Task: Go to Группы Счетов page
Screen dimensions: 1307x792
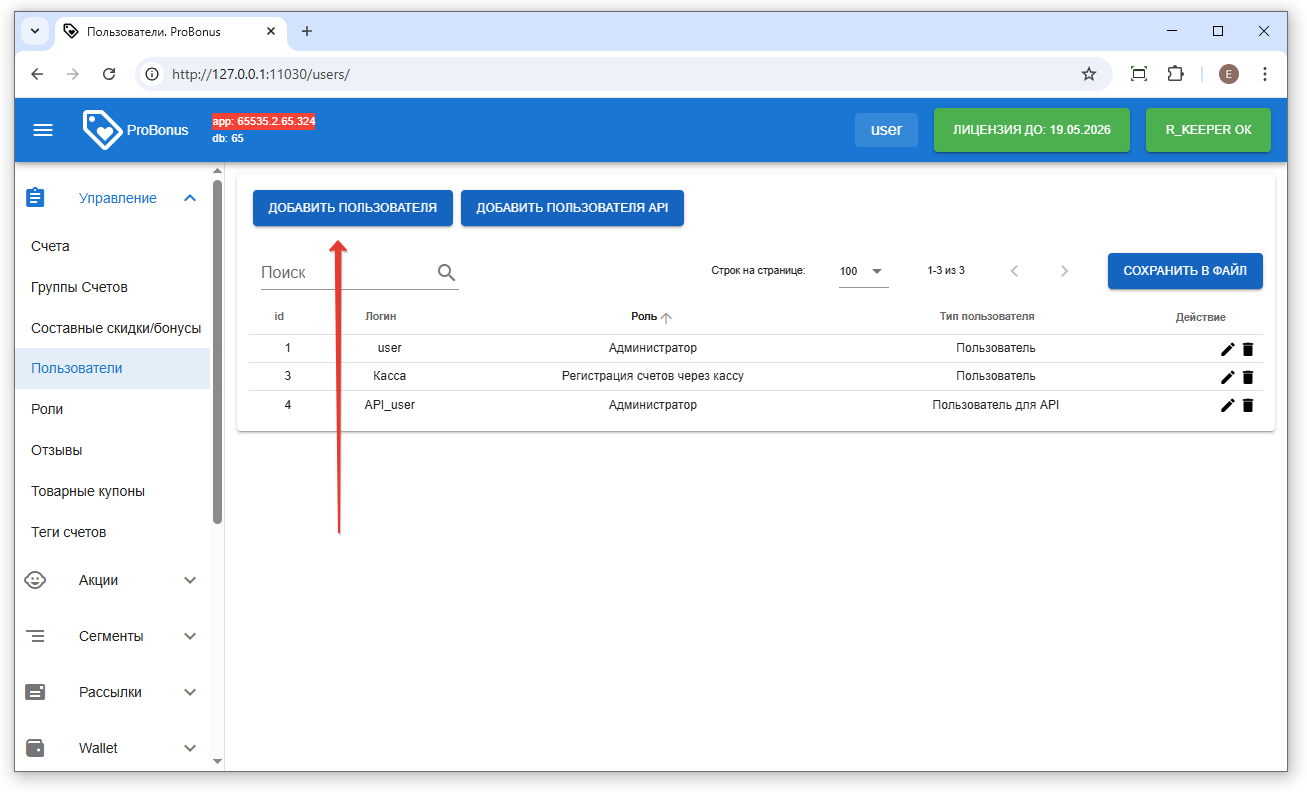Action: 79,287
